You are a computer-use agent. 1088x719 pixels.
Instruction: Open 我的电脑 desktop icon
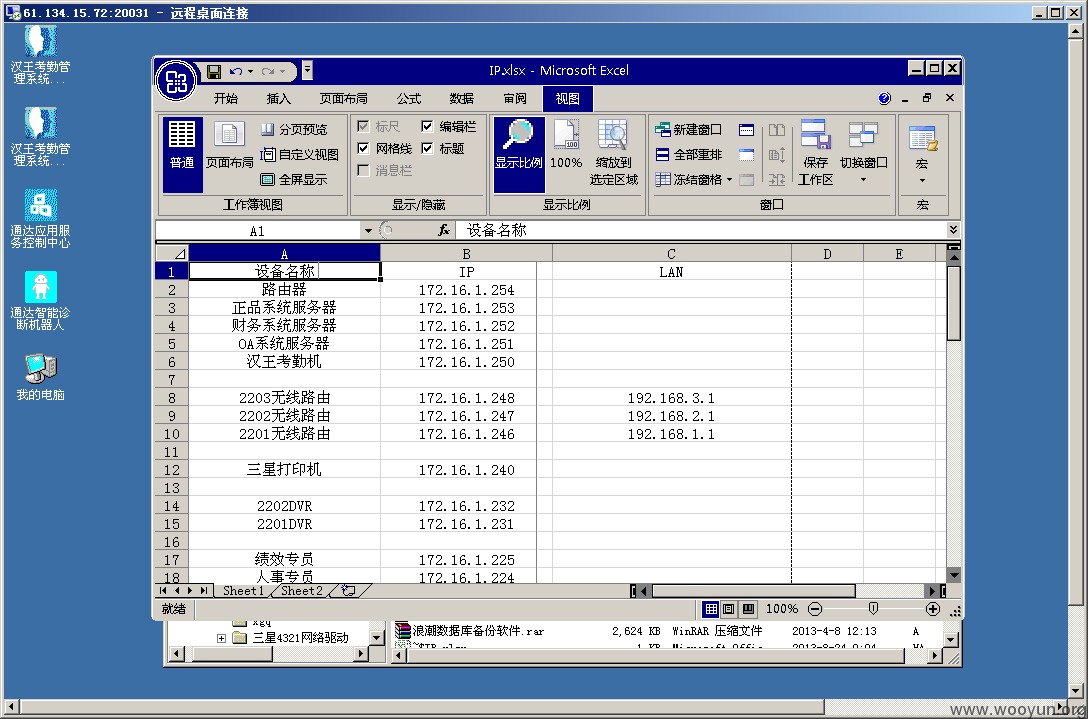[40, 378]
